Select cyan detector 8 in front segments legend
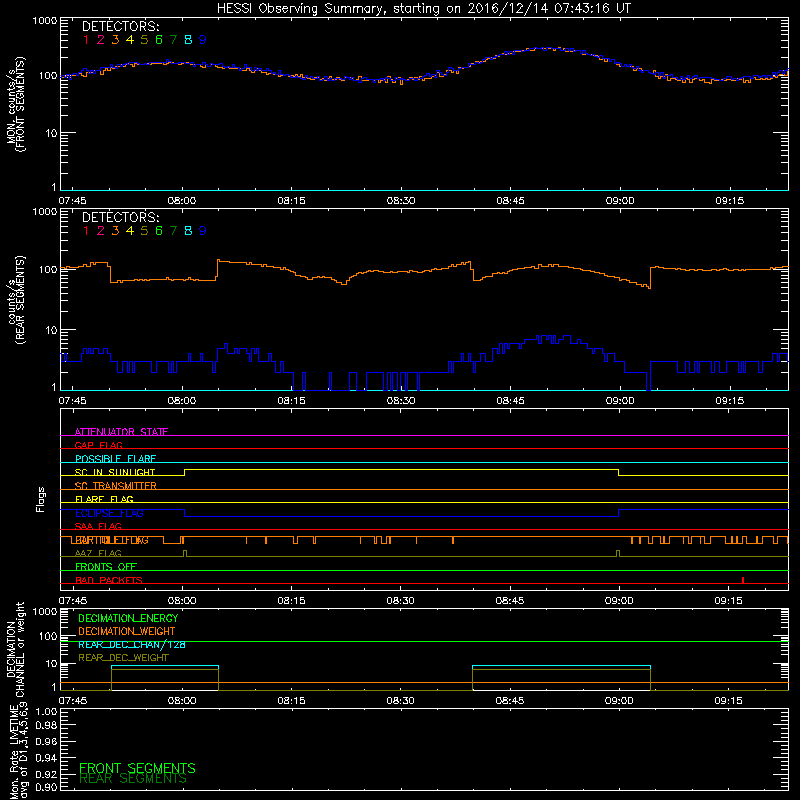800x800 pixels. tap(188, 40)
